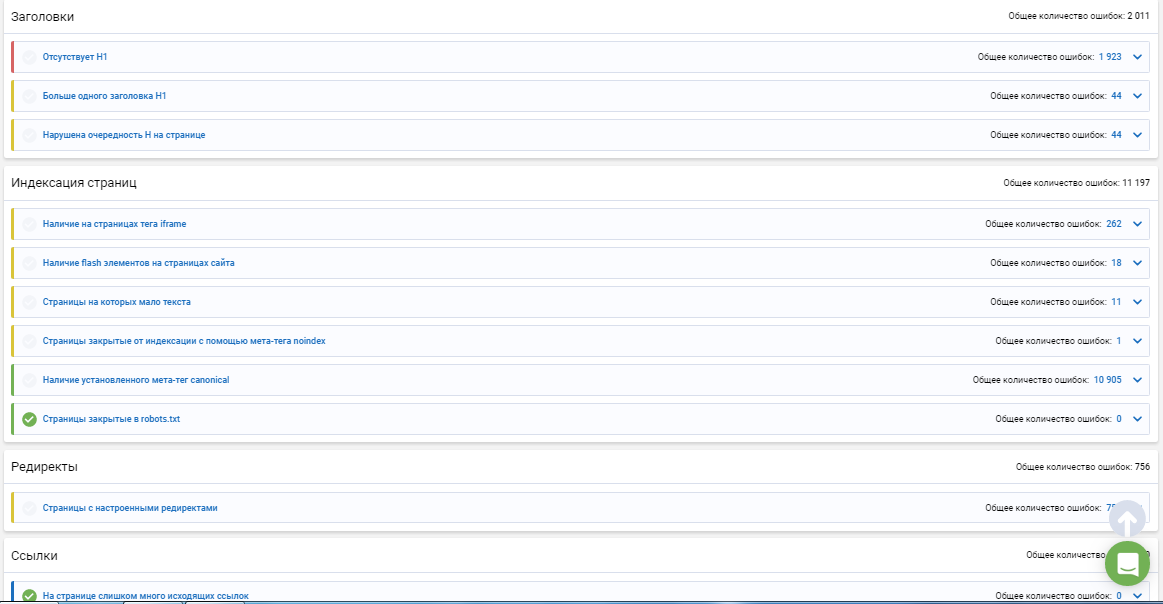Viewport: 1163px width, 604px height.
Task: Open 'Страницы закрытые в robots.txt' link
Action: point(111,419)
